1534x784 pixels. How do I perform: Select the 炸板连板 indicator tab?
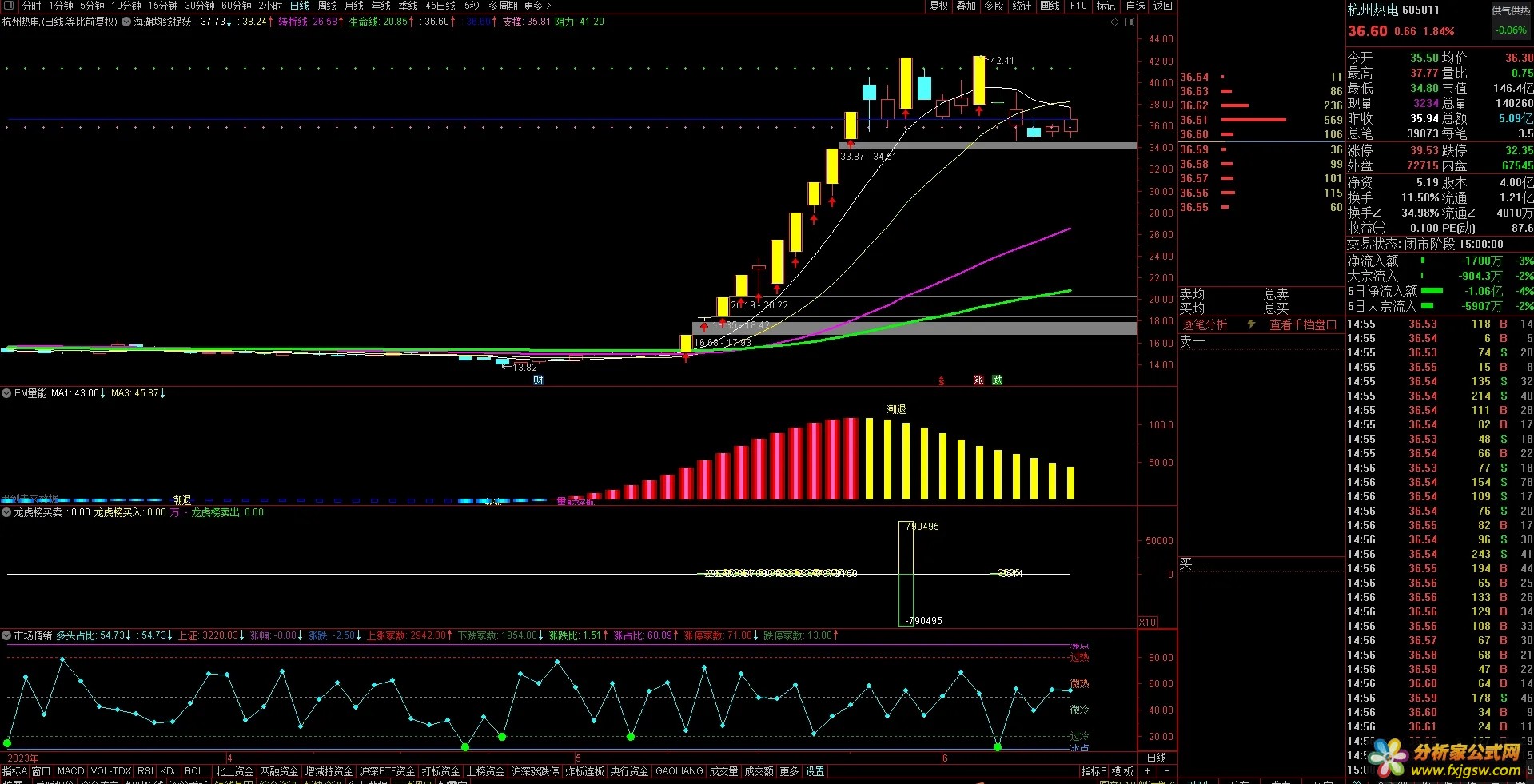coord(584,771)
